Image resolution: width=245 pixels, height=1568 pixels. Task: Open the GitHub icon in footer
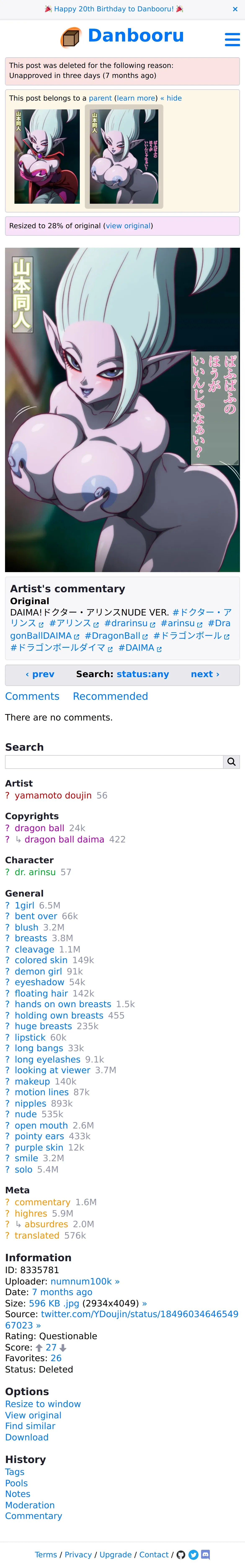click(x=181, y=1554)
